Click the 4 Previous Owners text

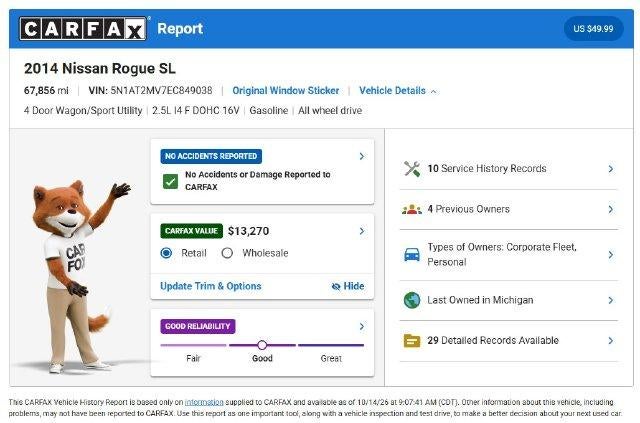[x=469, y=209]
